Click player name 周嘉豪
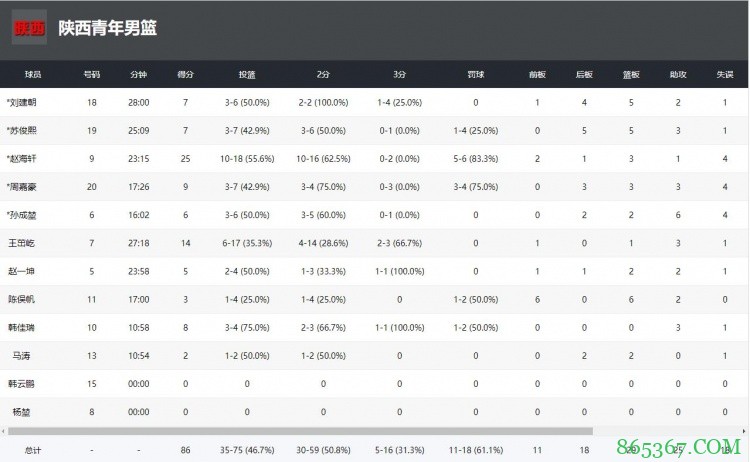Image resolution: width=750 pixels, height=462 pixels. click(x=23, y=186)
